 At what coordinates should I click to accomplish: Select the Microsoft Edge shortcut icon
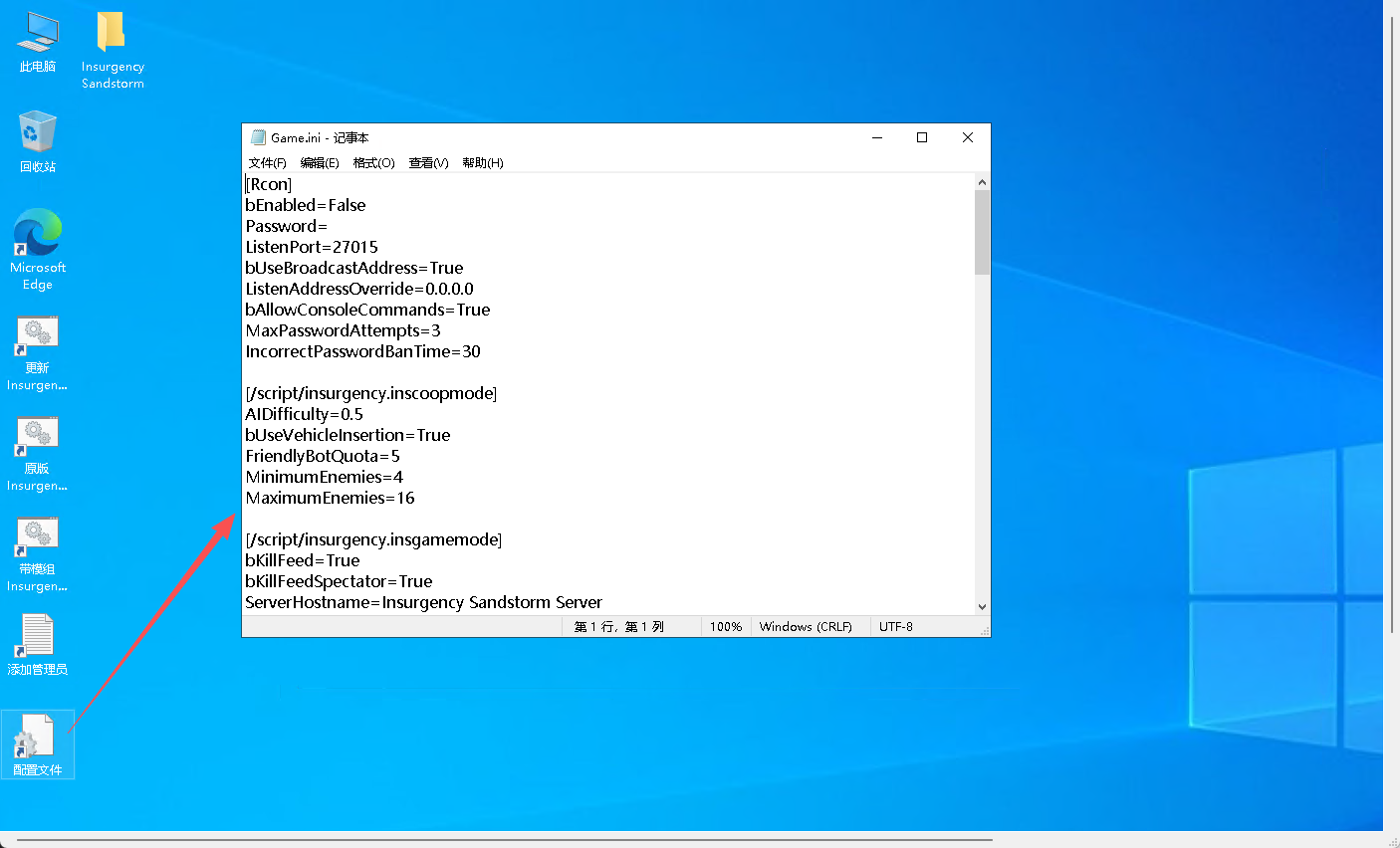38,249
